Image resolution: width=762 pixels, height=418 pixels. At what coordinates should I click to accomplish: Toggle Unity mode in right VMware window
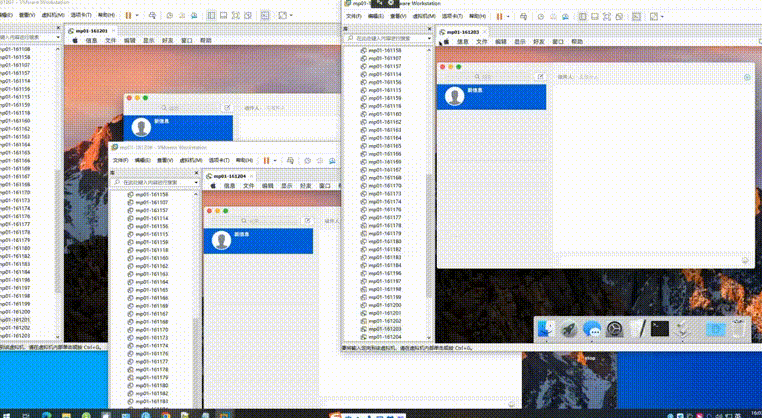point(619,17)
